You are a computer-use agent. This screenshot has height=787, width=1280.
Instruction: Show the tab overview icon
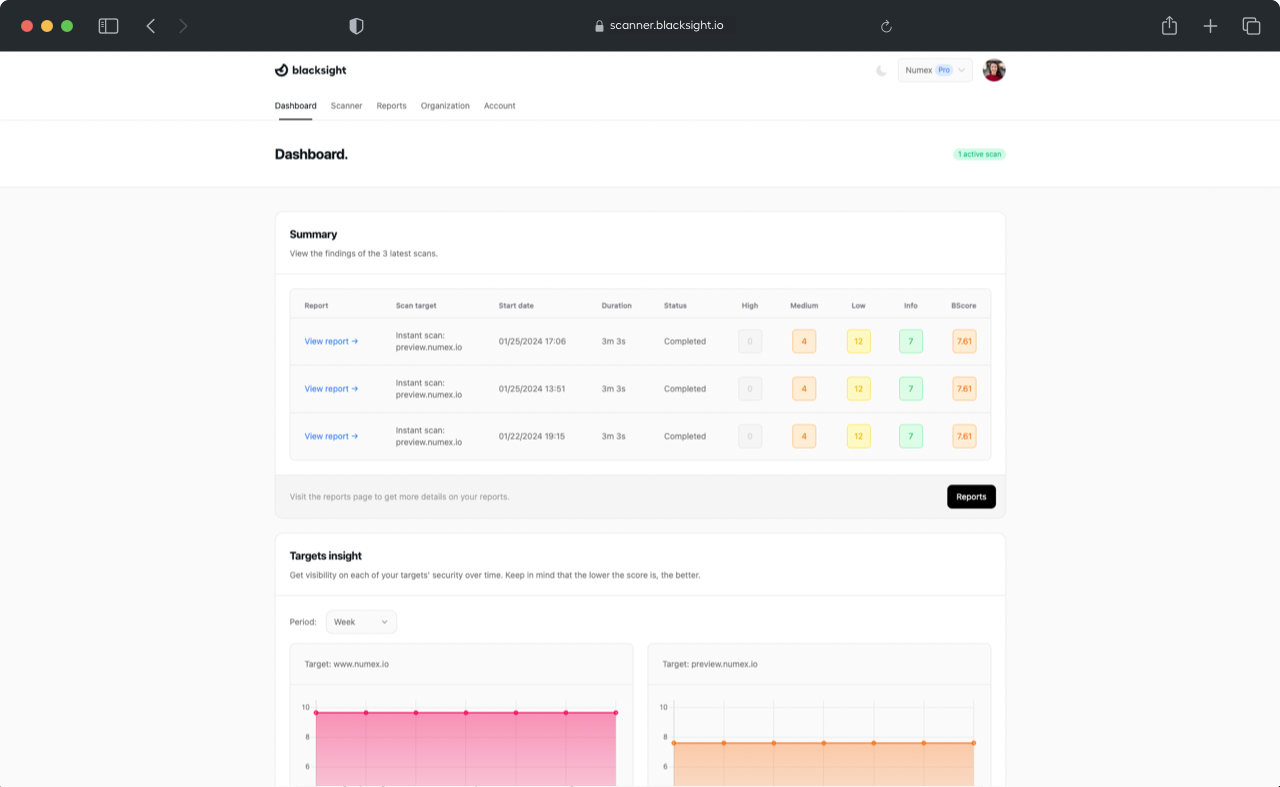pos(1251,25)
